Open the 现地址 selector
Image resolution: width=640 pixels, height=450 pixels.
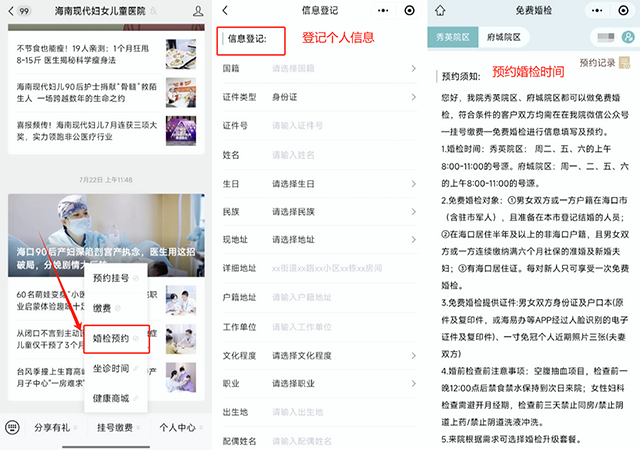coord(320,239)
